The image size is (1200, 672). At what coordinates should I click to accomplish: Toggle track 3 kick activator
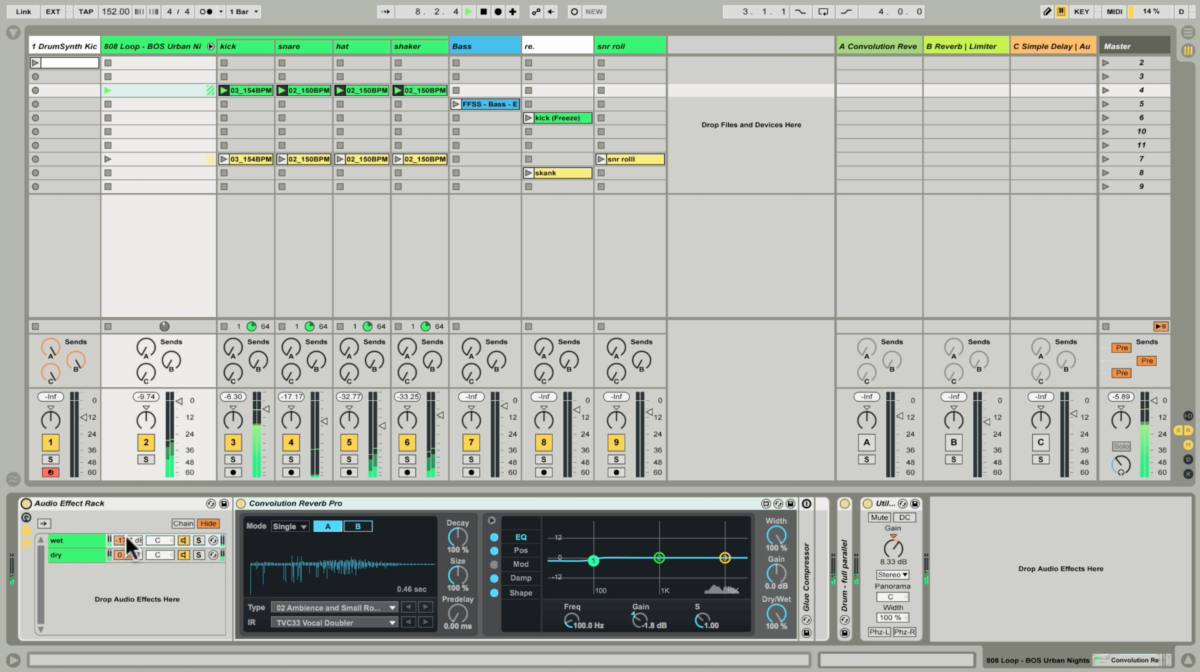(233, 442)
